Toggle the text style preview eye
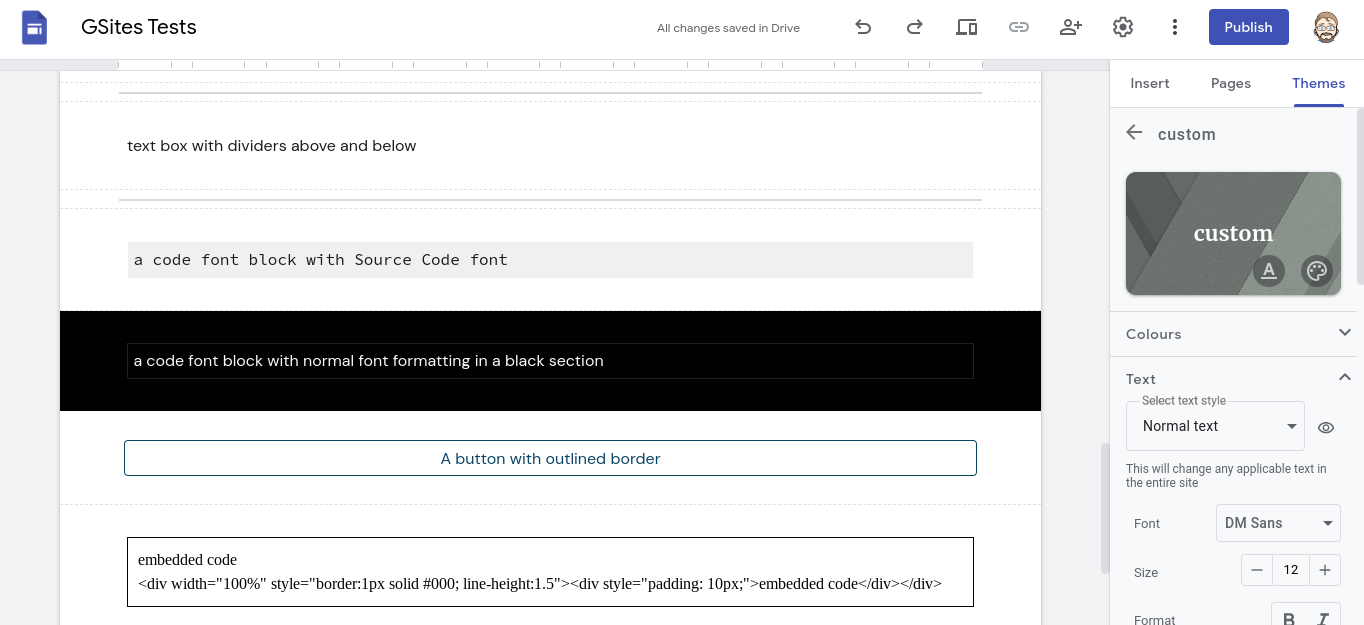The width and height of the screenshot is (1364, 625). coord(1326,427)
